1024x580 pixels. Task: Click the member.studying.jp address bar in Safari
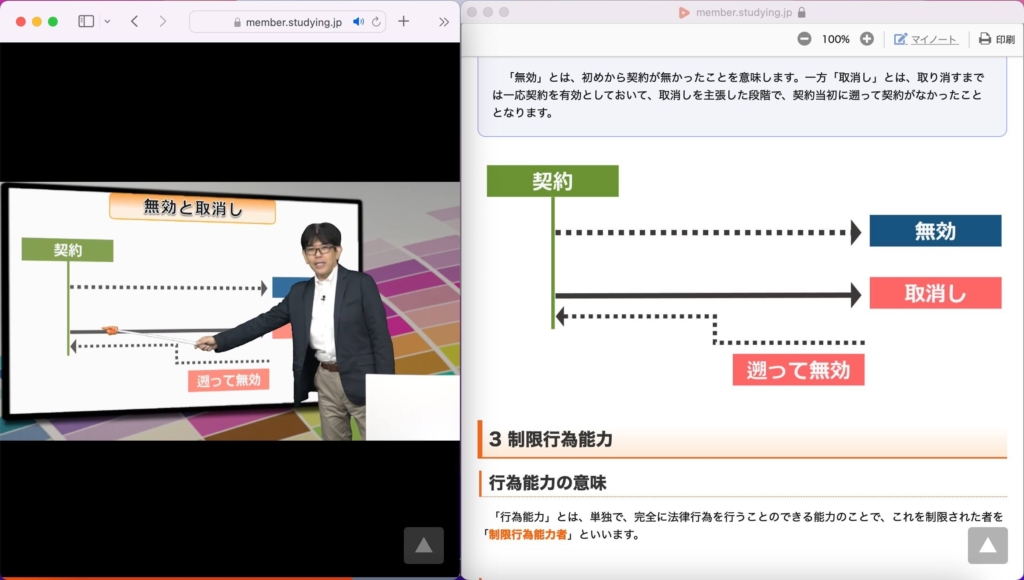[x=287, y=22]
